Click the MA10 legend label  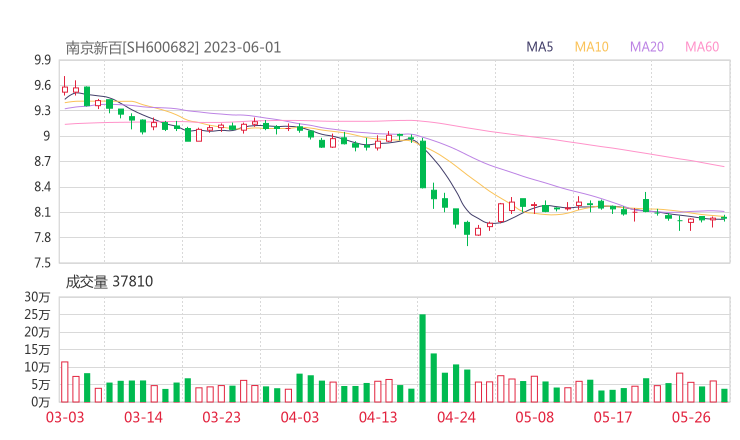coord(591,47)
